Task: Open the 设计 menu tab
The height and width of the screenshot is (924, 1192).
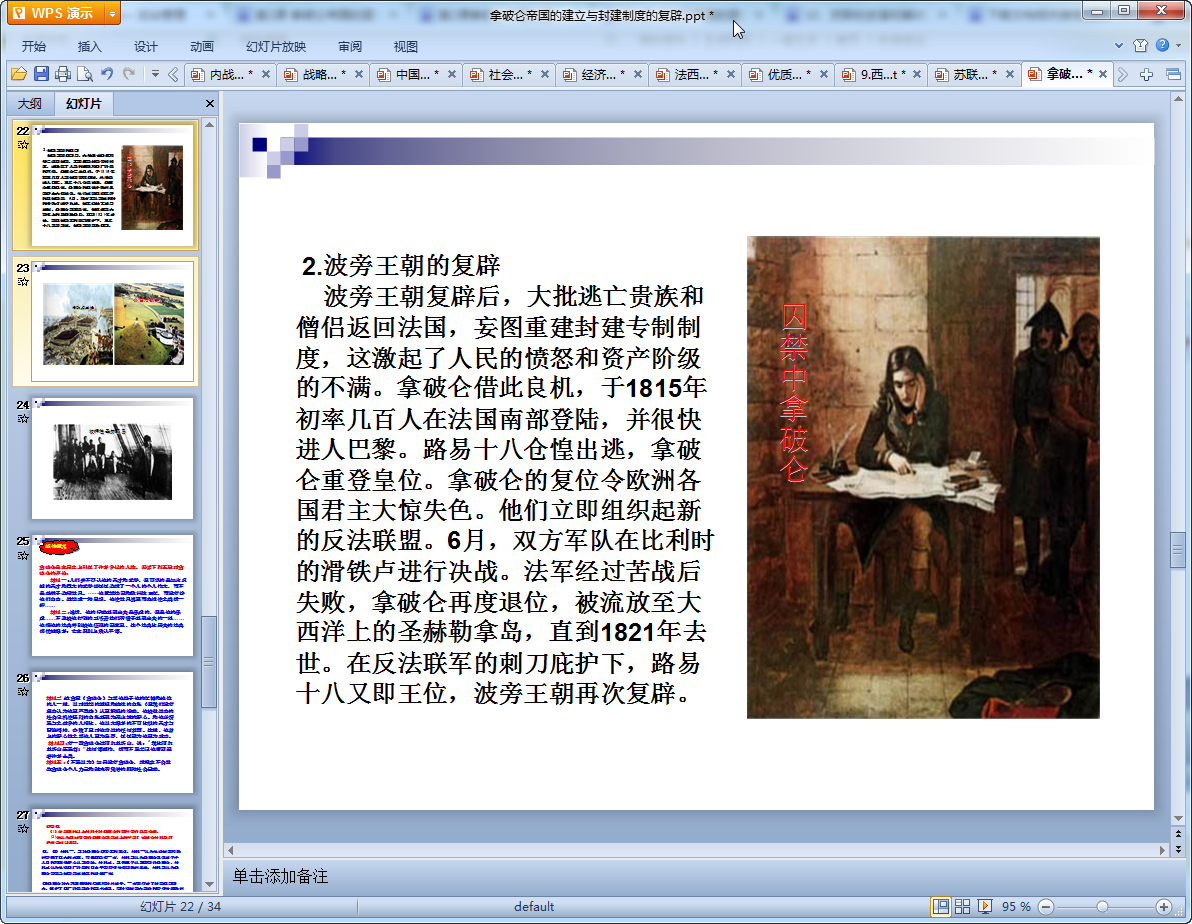Action: (146, 46)
